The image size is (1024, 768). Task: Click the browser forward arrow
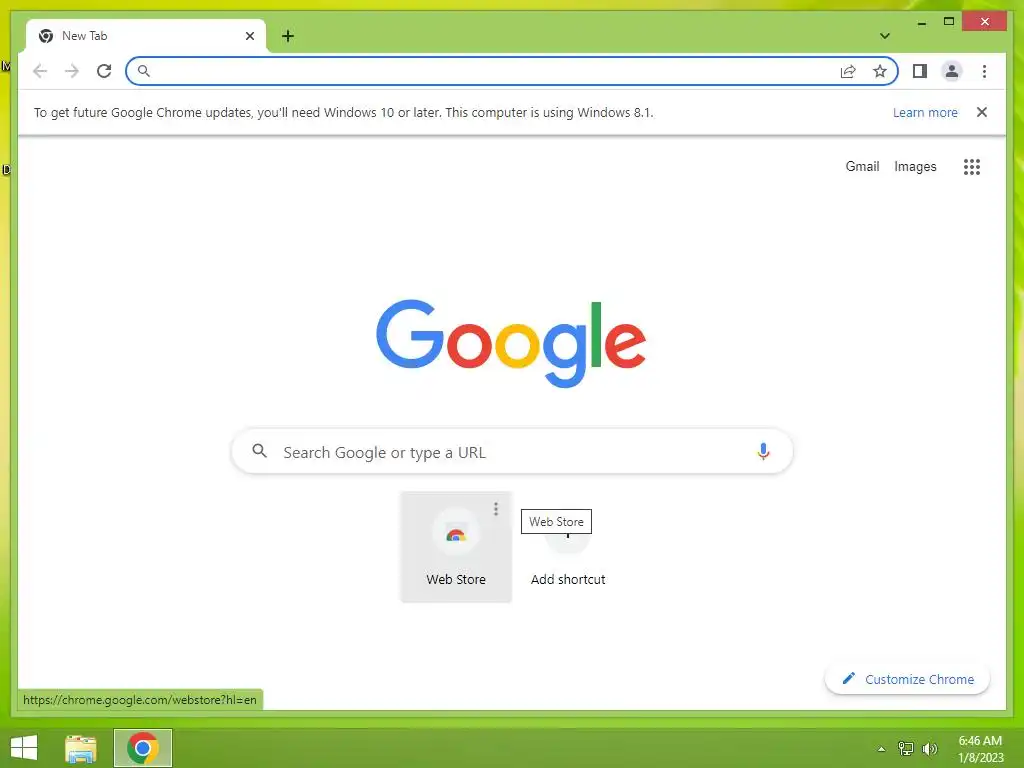click(72, 71)
